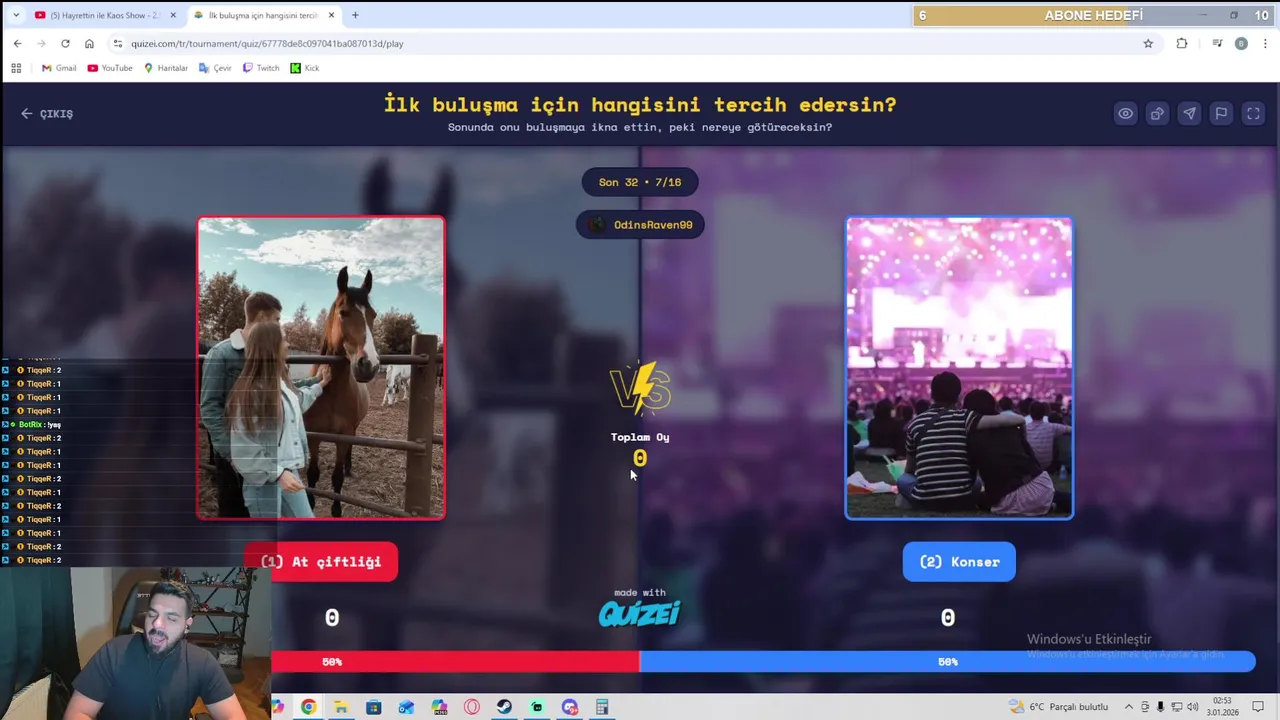Close the Hayrettin ile Kaos Show tab

point(172,15)
